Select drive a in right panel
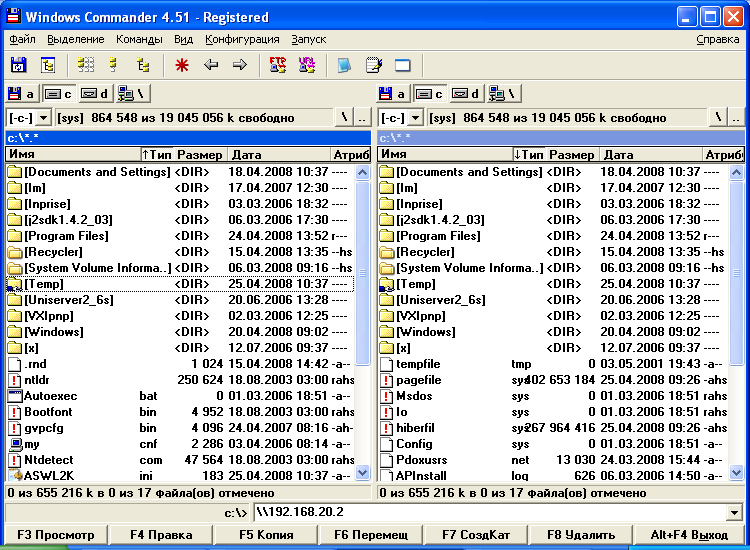Image resolution: width=750 pixels, height=550 pixels. point(394,94)
